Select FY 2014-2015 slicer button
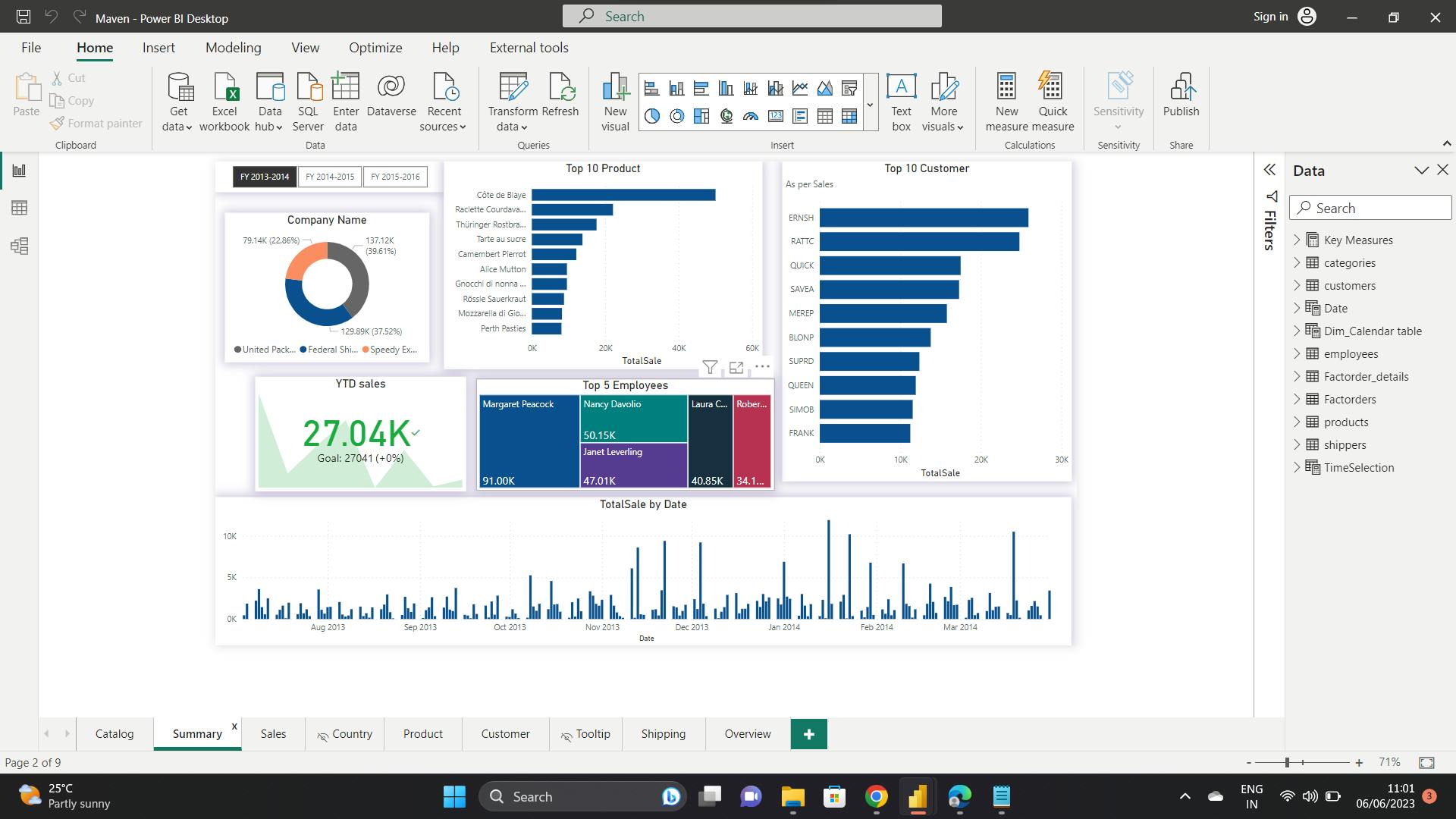Viewport: 1456px width, 819px height. 330,177
